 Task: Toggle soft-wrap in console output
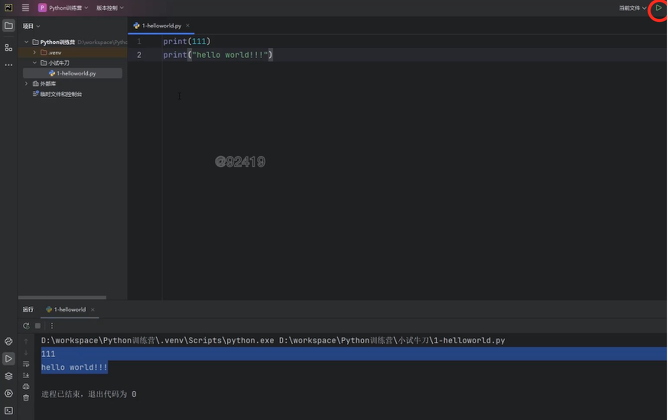(26, 364)
